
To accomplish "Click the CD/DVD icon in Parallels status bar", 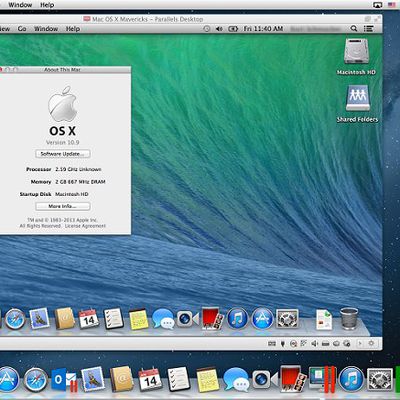I will [x=294, y=343].
